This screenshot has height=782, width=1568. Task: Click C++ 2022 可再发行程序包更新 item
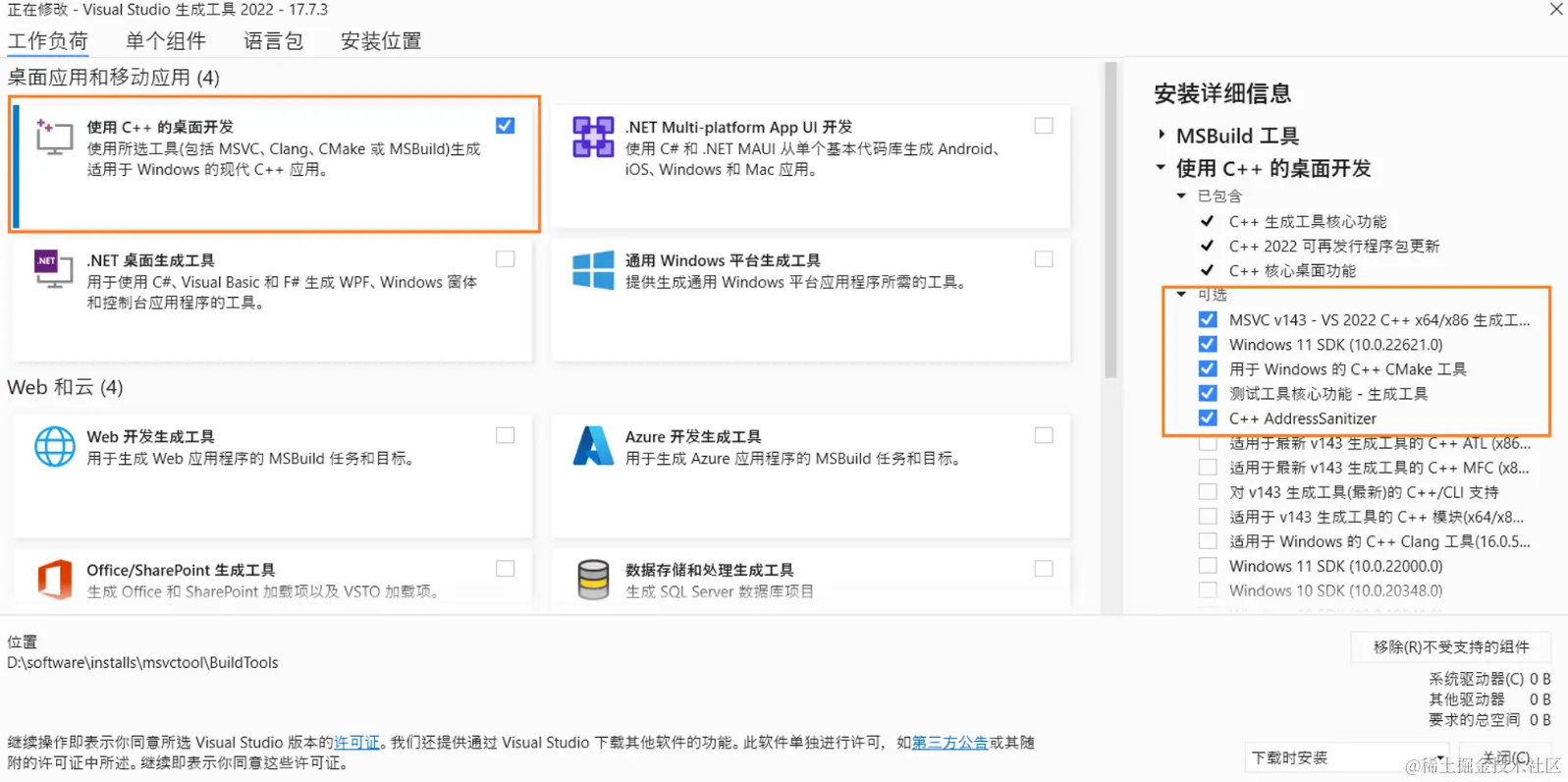coord(1334,247)
